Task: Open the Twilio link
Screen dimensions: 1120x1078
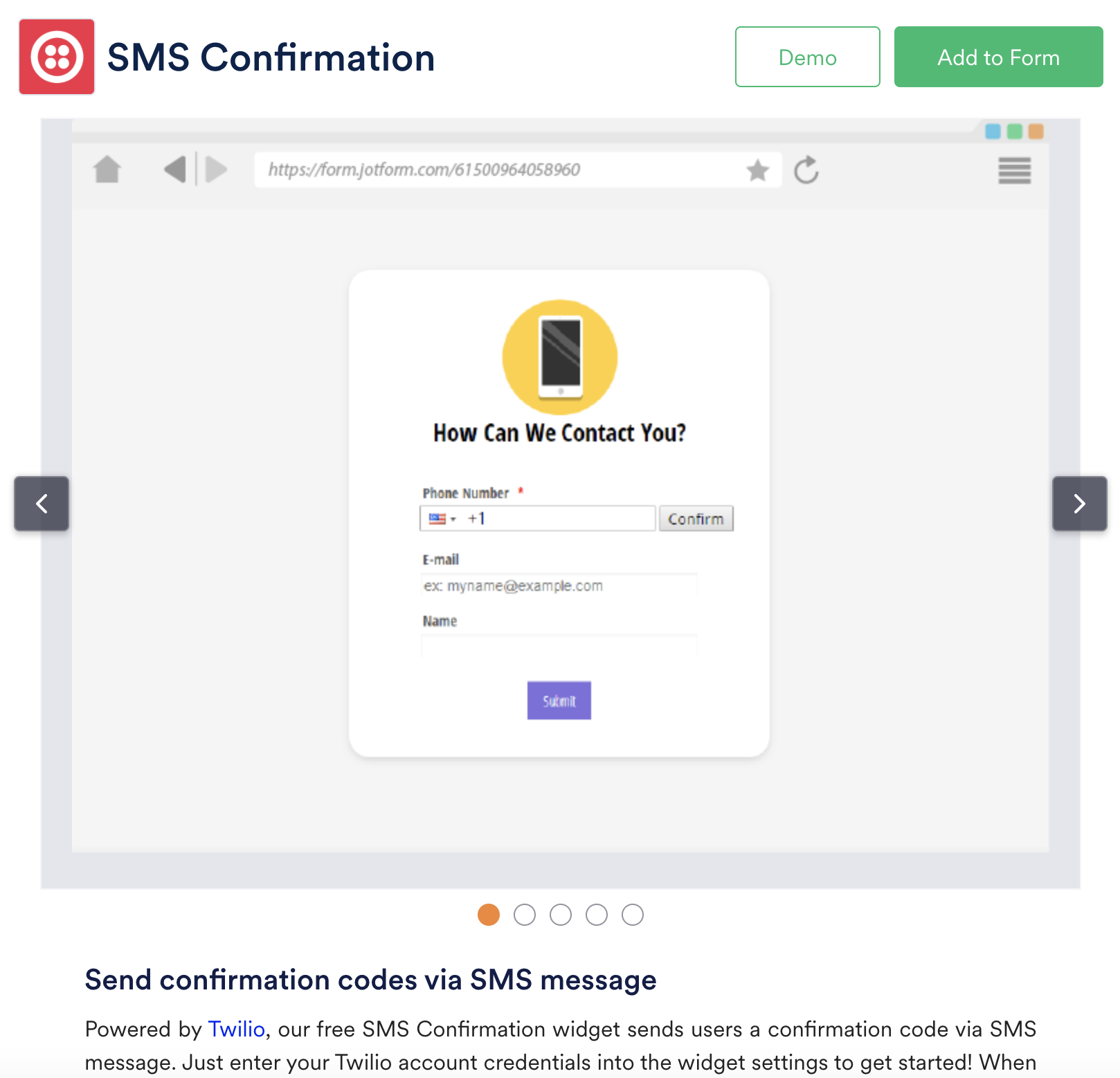Action: pos(237,1030)
